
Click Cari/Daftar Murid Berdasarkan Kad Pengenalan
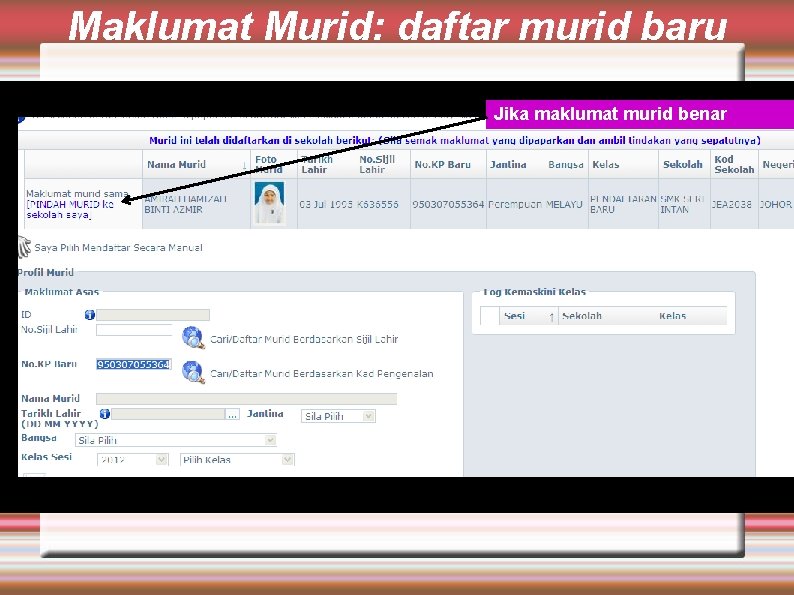click(x=322, y=374)
